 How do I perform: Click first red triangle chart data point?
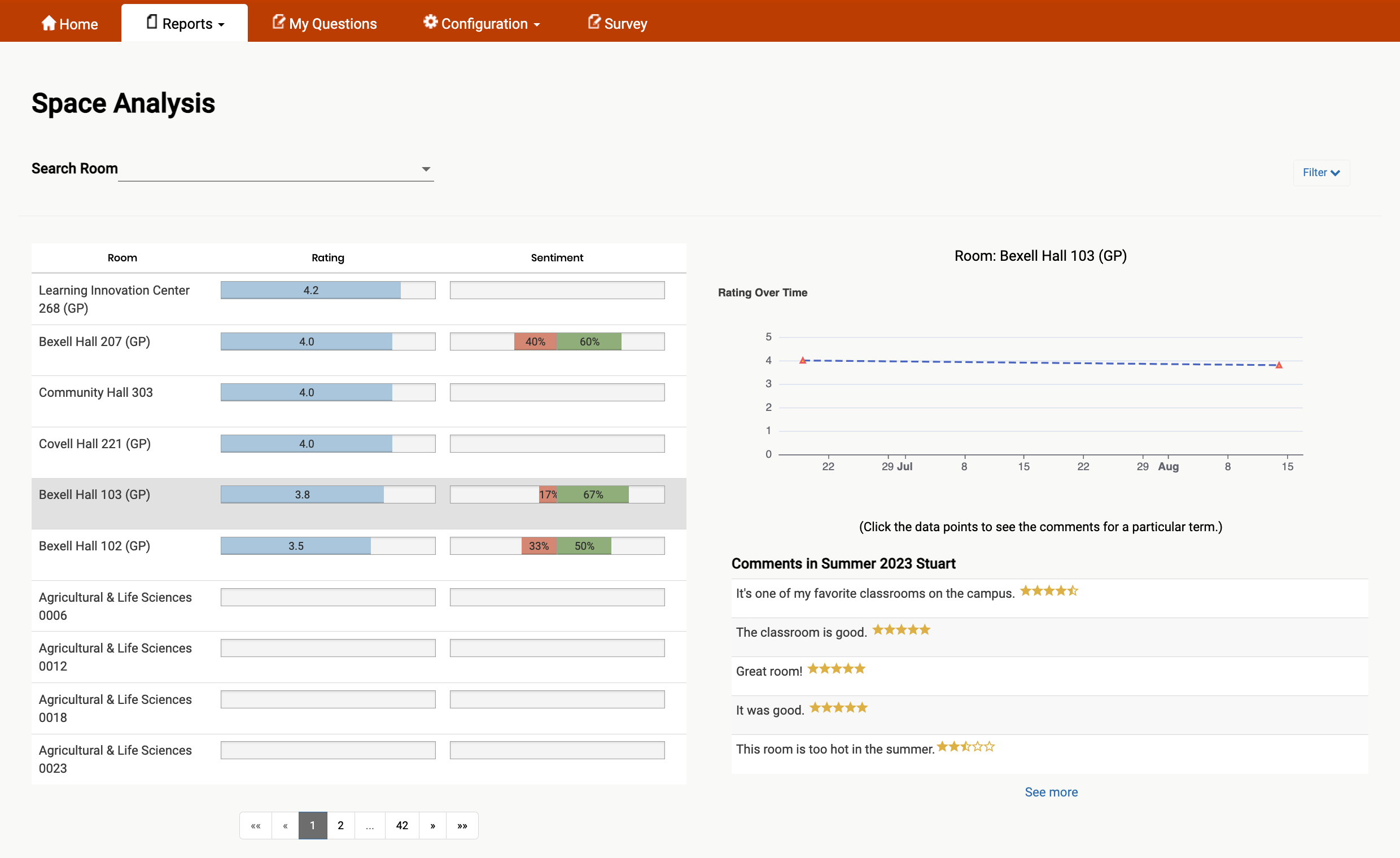coord(802,360)
